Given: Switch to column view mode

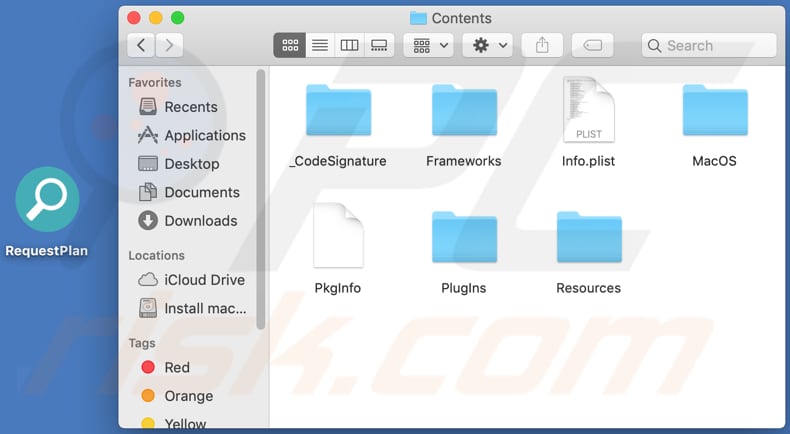Looking at the screenshot, I should coord(349,45).
